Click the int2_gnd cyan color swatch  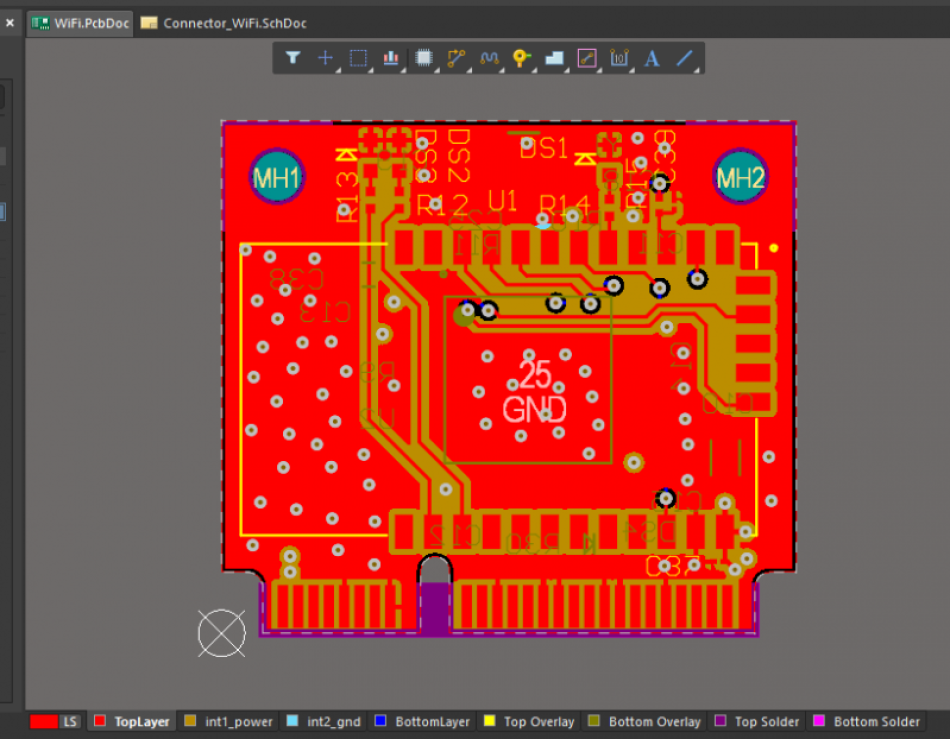click(292, 721)
